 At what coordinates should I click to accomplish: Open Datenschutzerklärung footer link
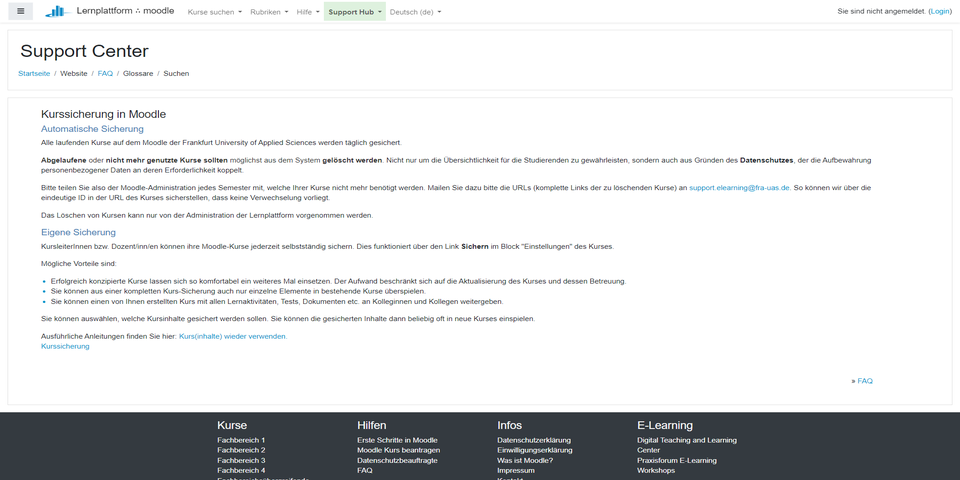(x=534, y=440)
